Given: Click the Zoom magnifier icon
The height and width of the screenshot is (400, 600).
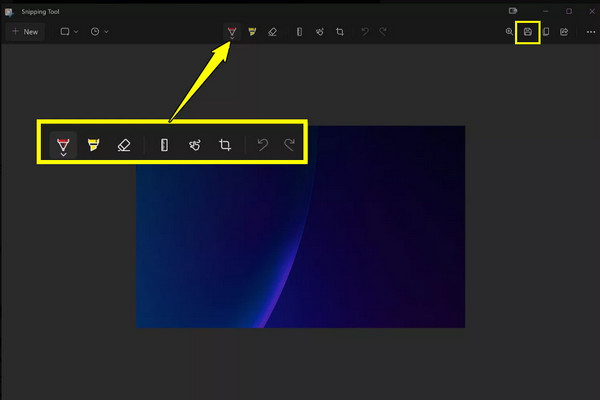Looking at the screenshot, I should coord(509,32).
